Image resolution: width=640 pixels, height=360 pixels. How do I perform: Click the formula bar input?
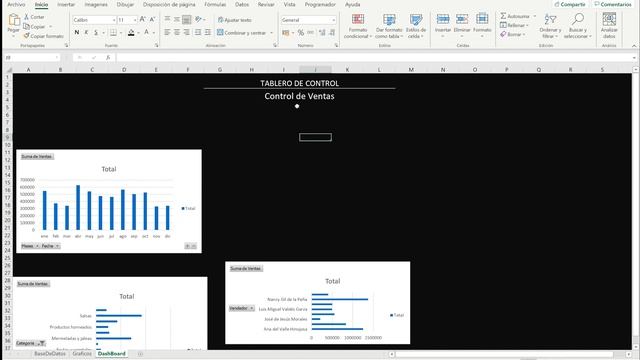373,58
